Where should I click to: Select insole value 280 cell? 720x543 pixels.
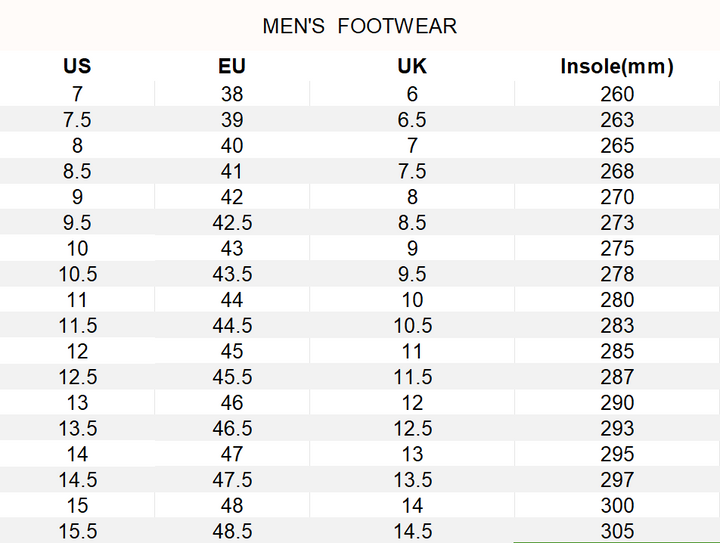[x=617, y=300]
